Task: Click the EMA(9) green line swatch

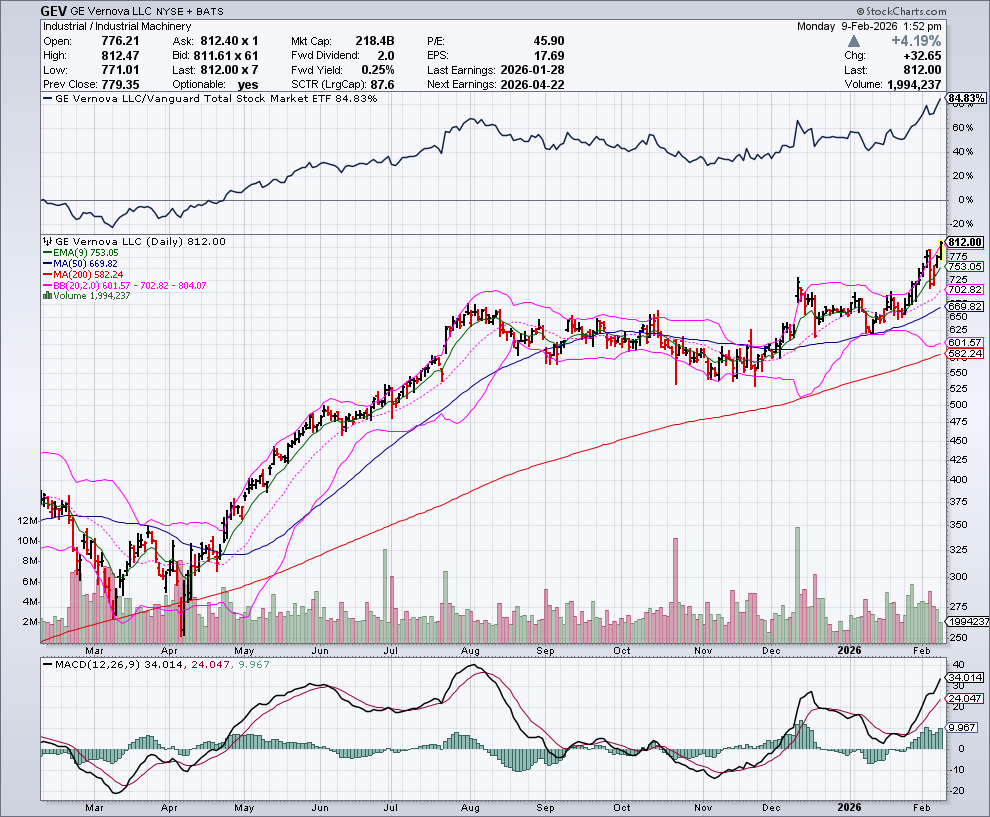Action: pyautogui.click(x=45, y=253)
